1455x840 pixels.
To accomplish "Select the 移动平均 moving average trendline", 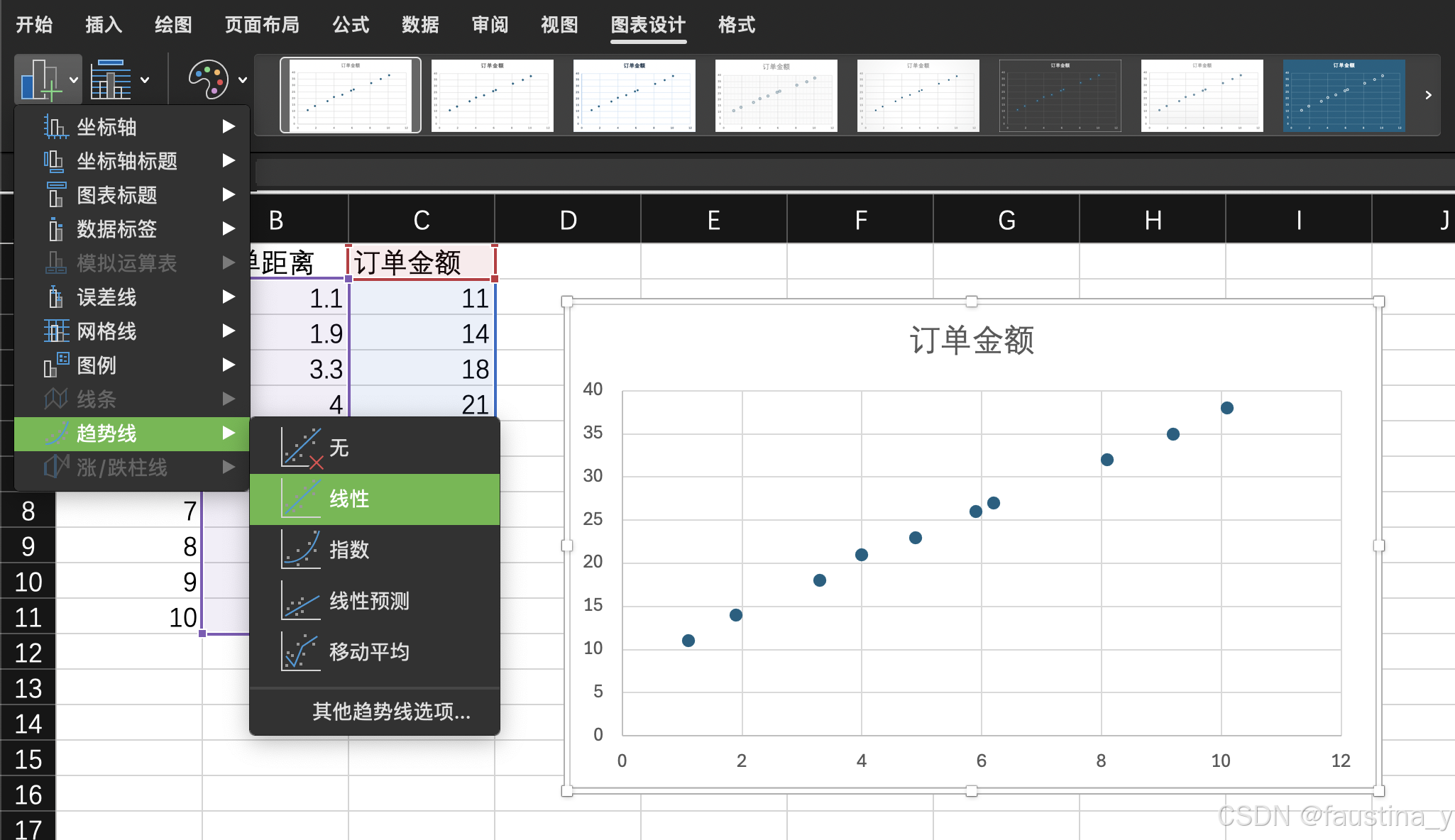I will point(368,652).
